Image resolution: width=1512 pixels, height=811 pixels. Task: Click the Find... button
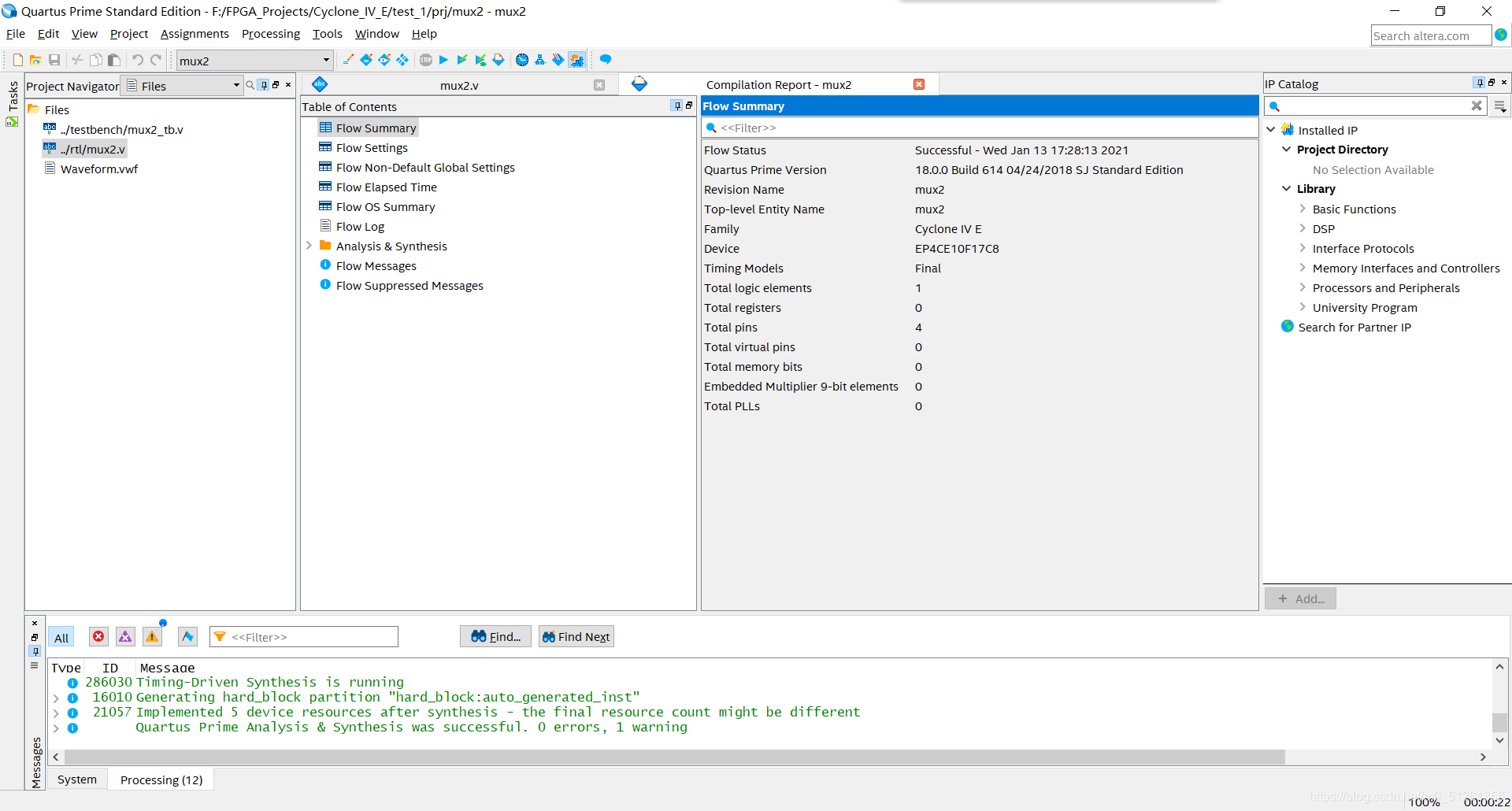coord(495,636)
